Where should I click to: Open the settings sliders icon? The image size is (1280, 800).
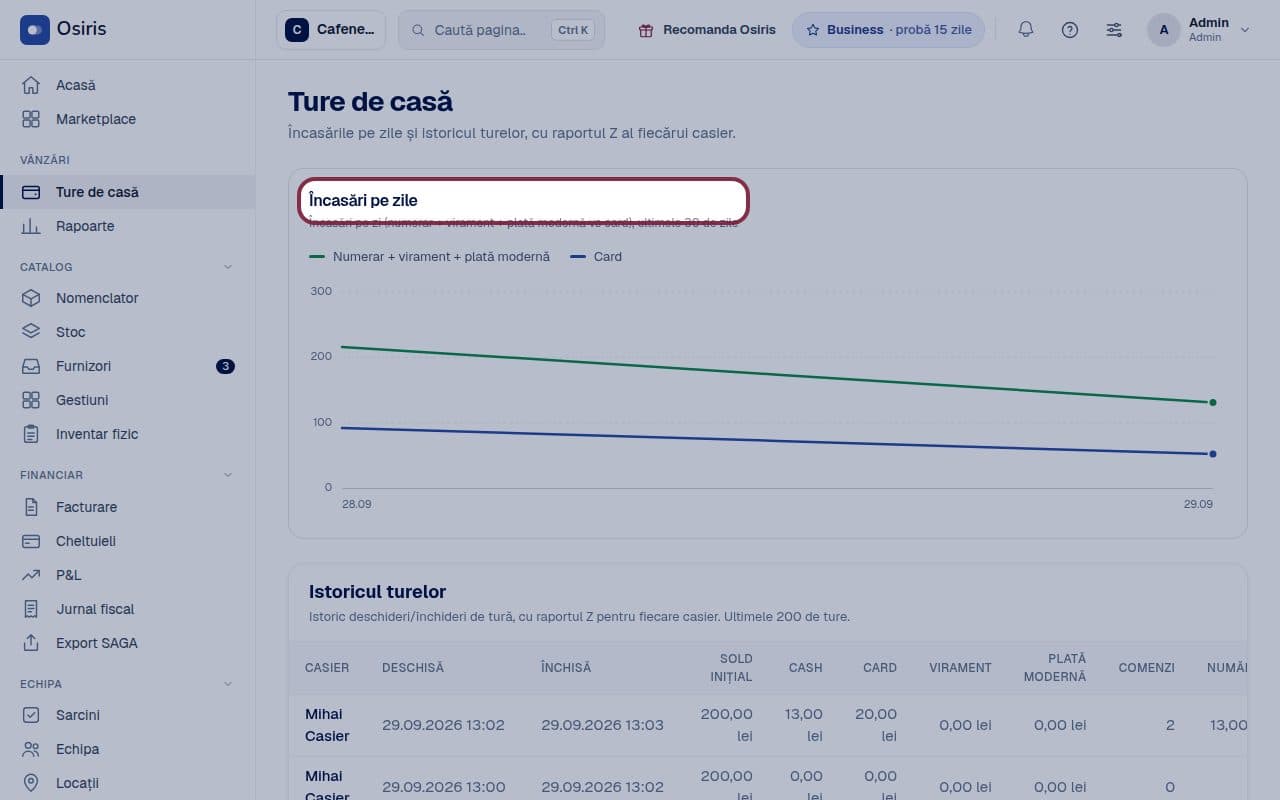tap(1114, 30)
